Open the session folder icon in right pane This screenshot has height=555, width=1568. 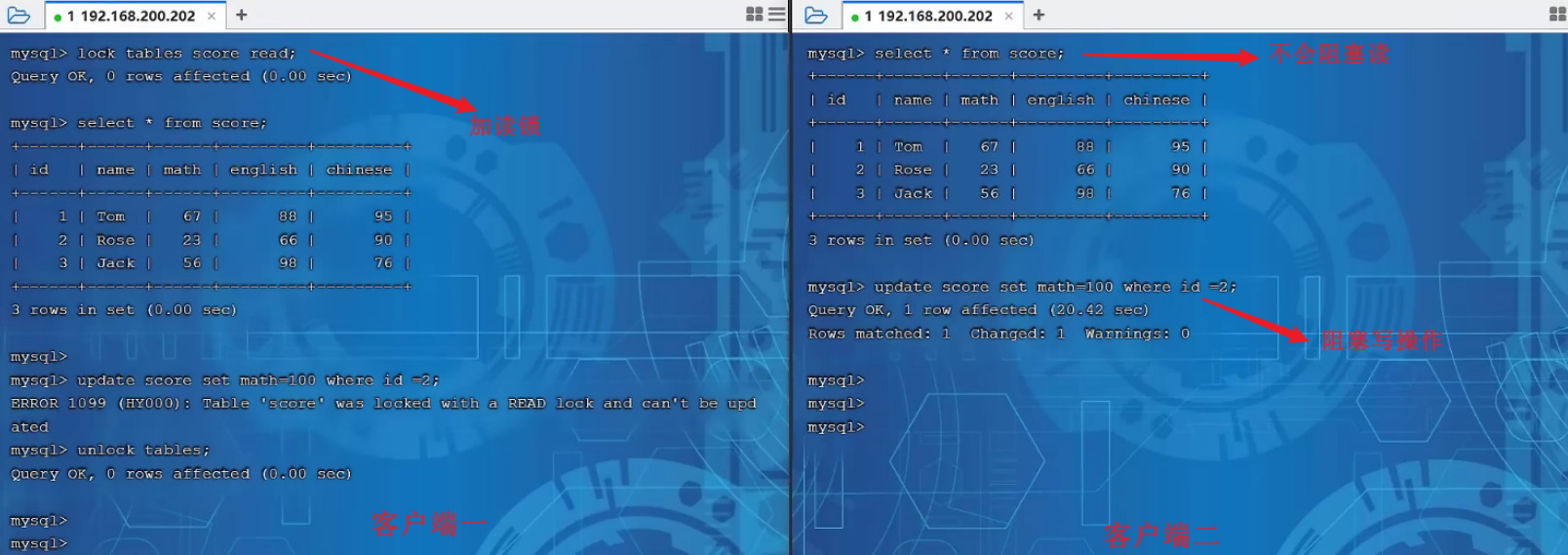coord(816,16)
